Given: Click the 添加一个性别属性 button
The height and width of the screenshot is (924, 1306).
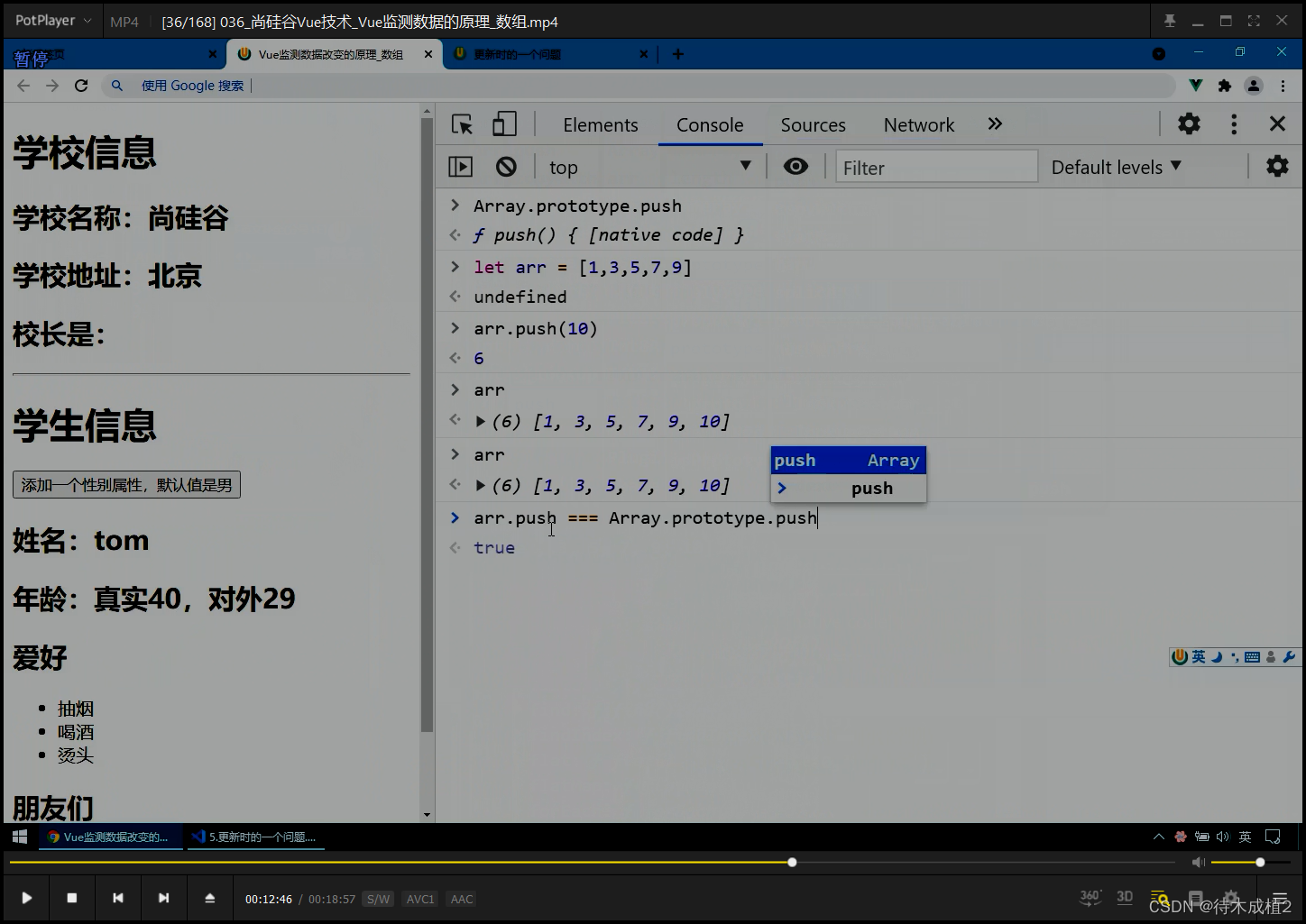Looking at the screenshot, I should click(126, 485).
